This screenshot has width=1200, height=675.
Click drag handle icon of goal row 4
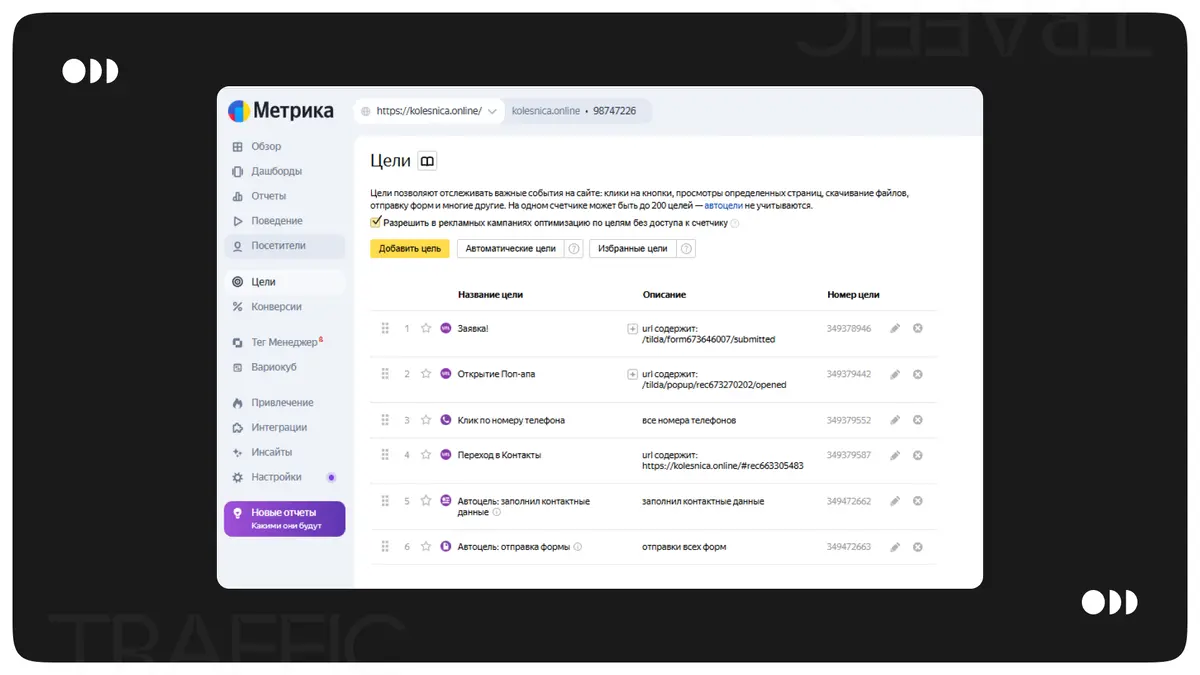[385, 455]
